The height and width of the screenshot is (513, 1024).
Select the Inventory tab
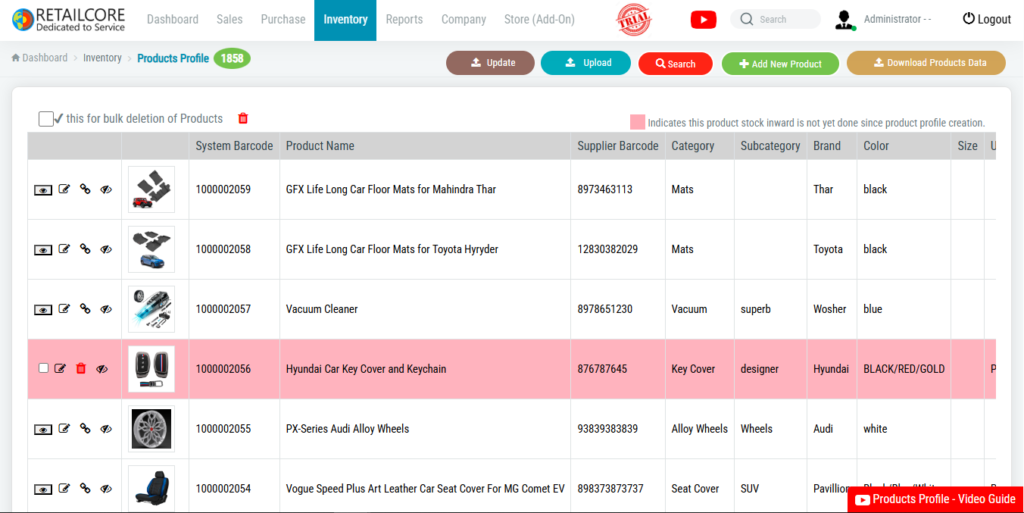tap(345, 20)
